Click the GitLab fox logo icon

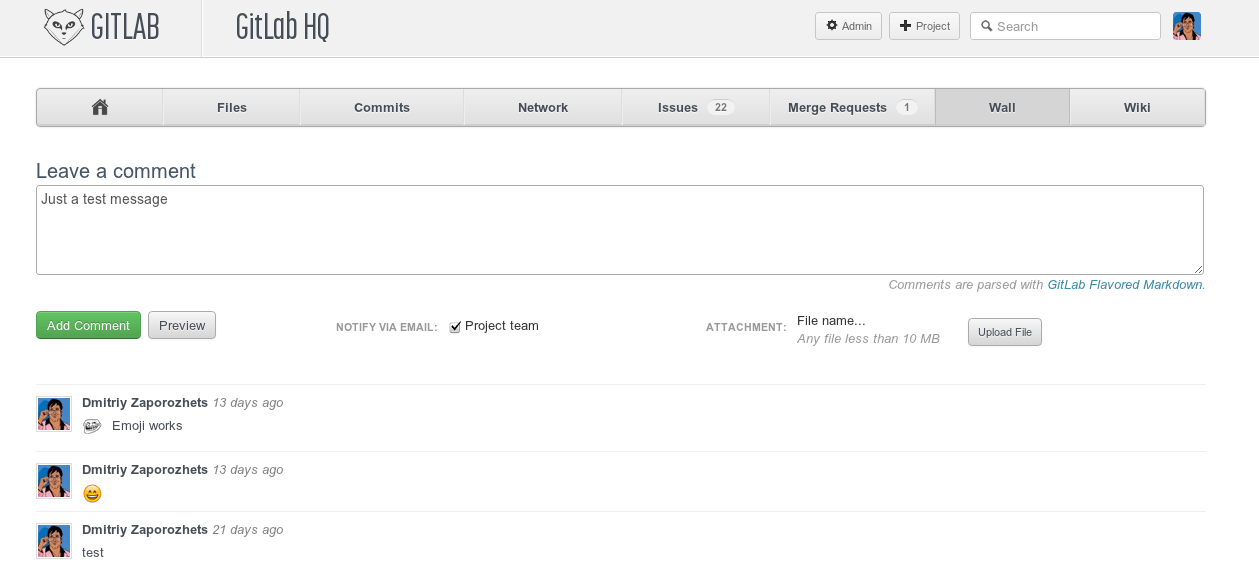[64, 27]
